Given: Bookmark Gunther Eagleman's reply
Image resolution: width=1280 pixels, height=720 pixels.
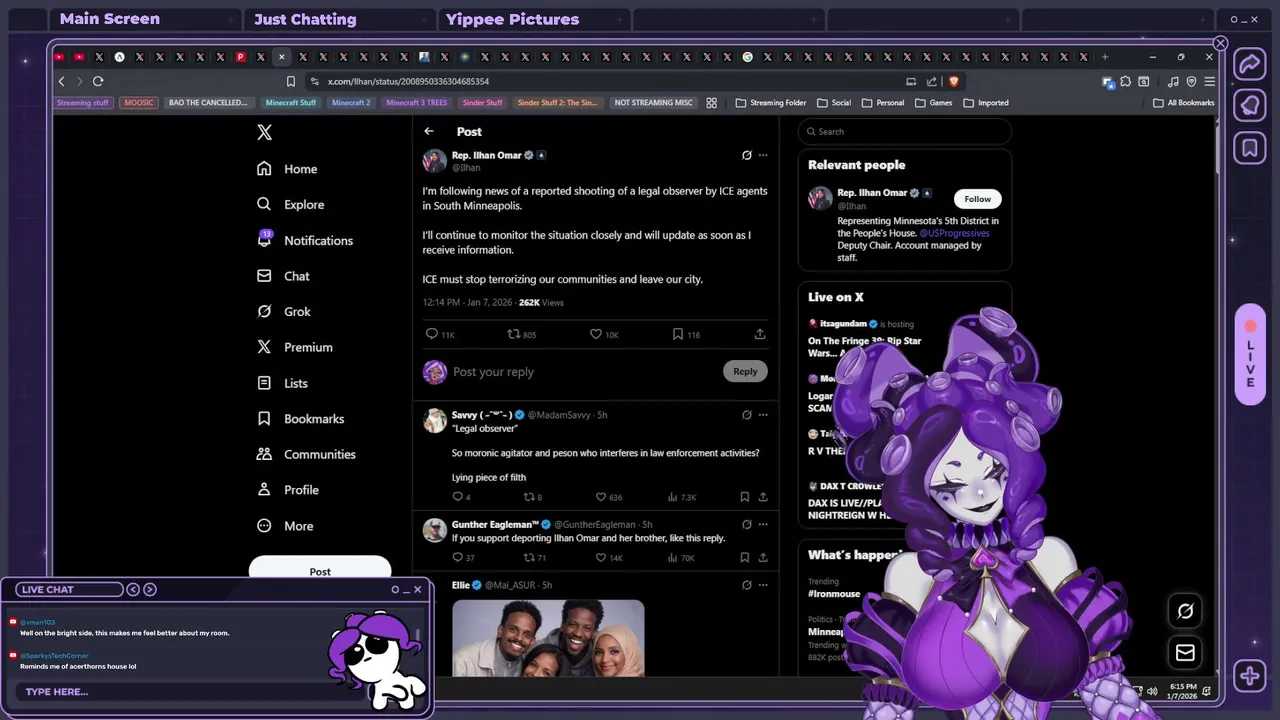Looking at the screenshot, I should pos(745,557).
